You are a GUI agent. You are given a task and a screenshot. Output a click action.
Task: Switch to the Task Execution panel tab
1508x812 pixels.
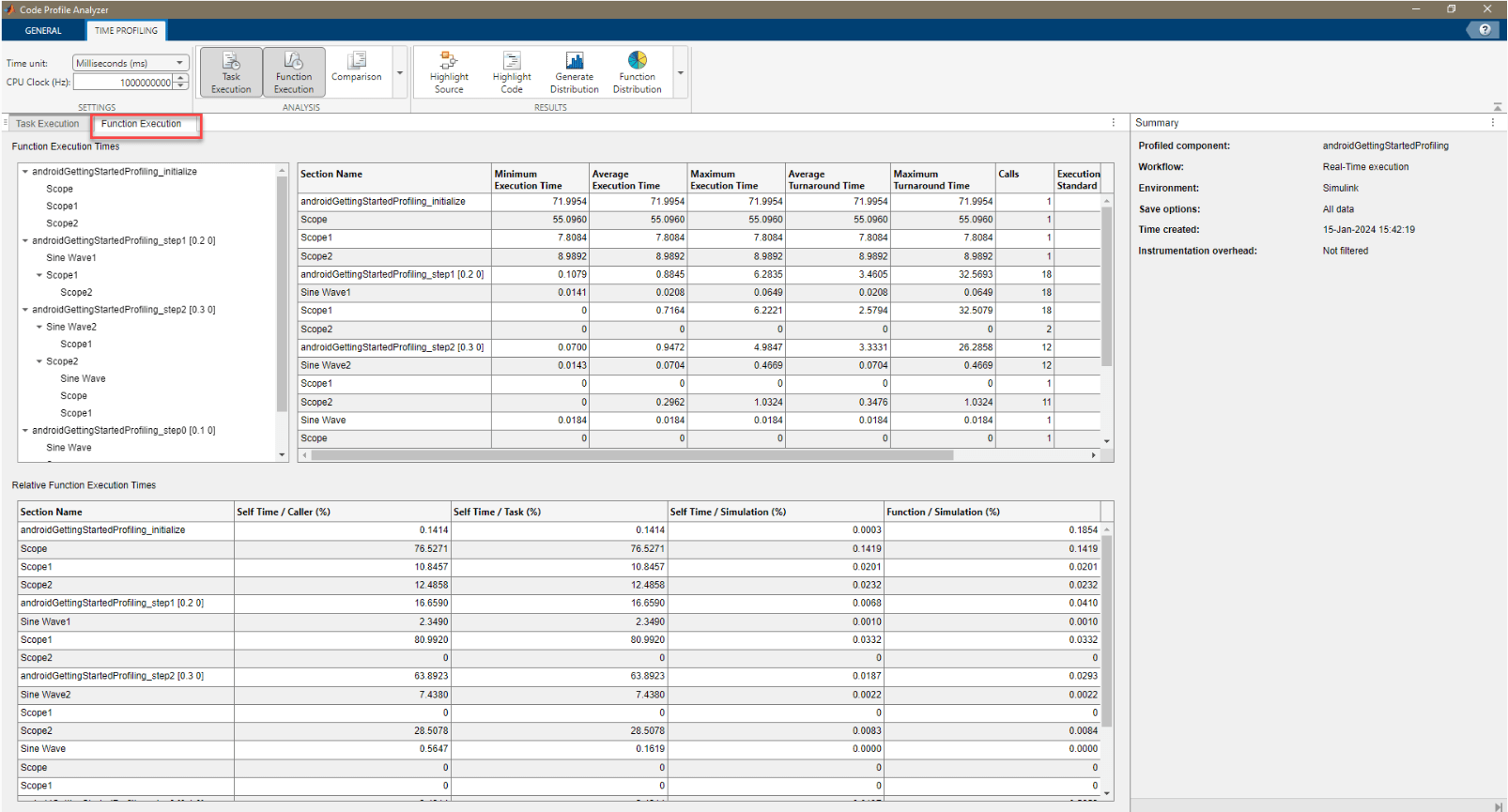[x=47, y=124]
